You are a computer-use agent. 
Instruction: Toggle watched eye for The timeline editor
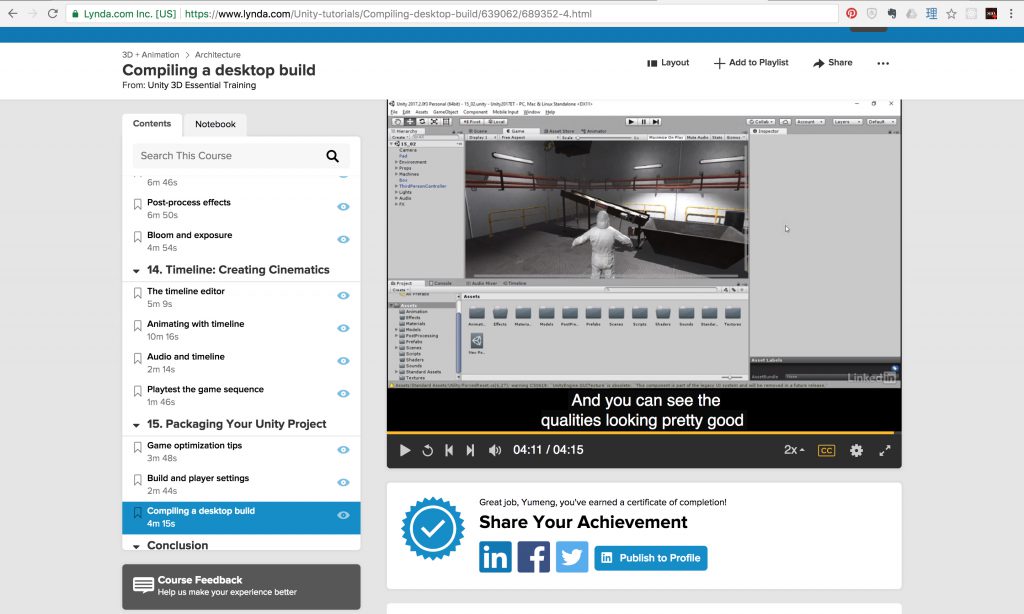tap(343, 295)
